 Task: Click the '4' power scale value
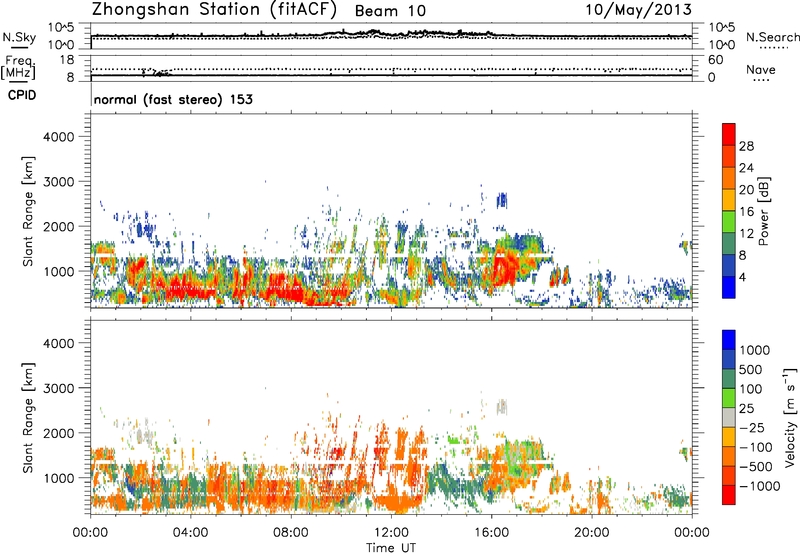pyautogui.click(x=743, y=278)
